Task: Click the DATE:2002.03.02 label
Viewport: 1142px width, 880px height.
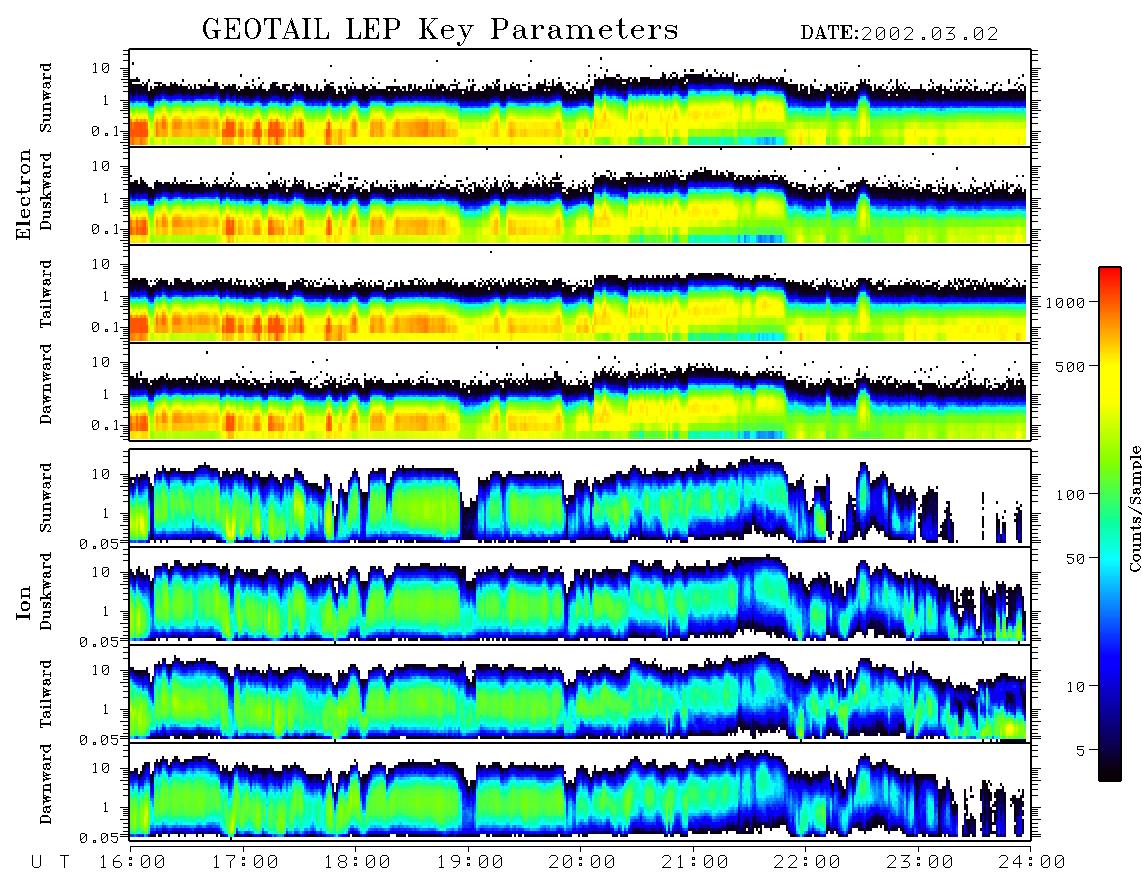Action: pos(899,34)
